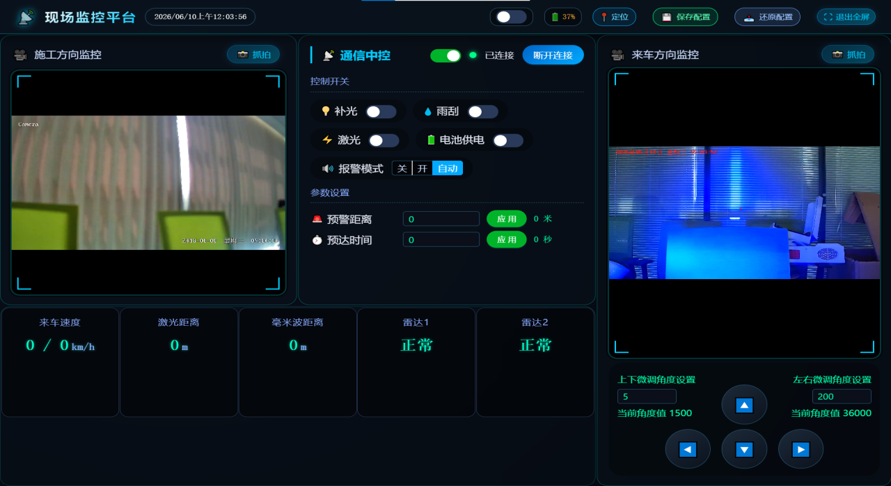Set 报警模式 to 自动
This screenshot has width=891, height=486.
point(448,168)
